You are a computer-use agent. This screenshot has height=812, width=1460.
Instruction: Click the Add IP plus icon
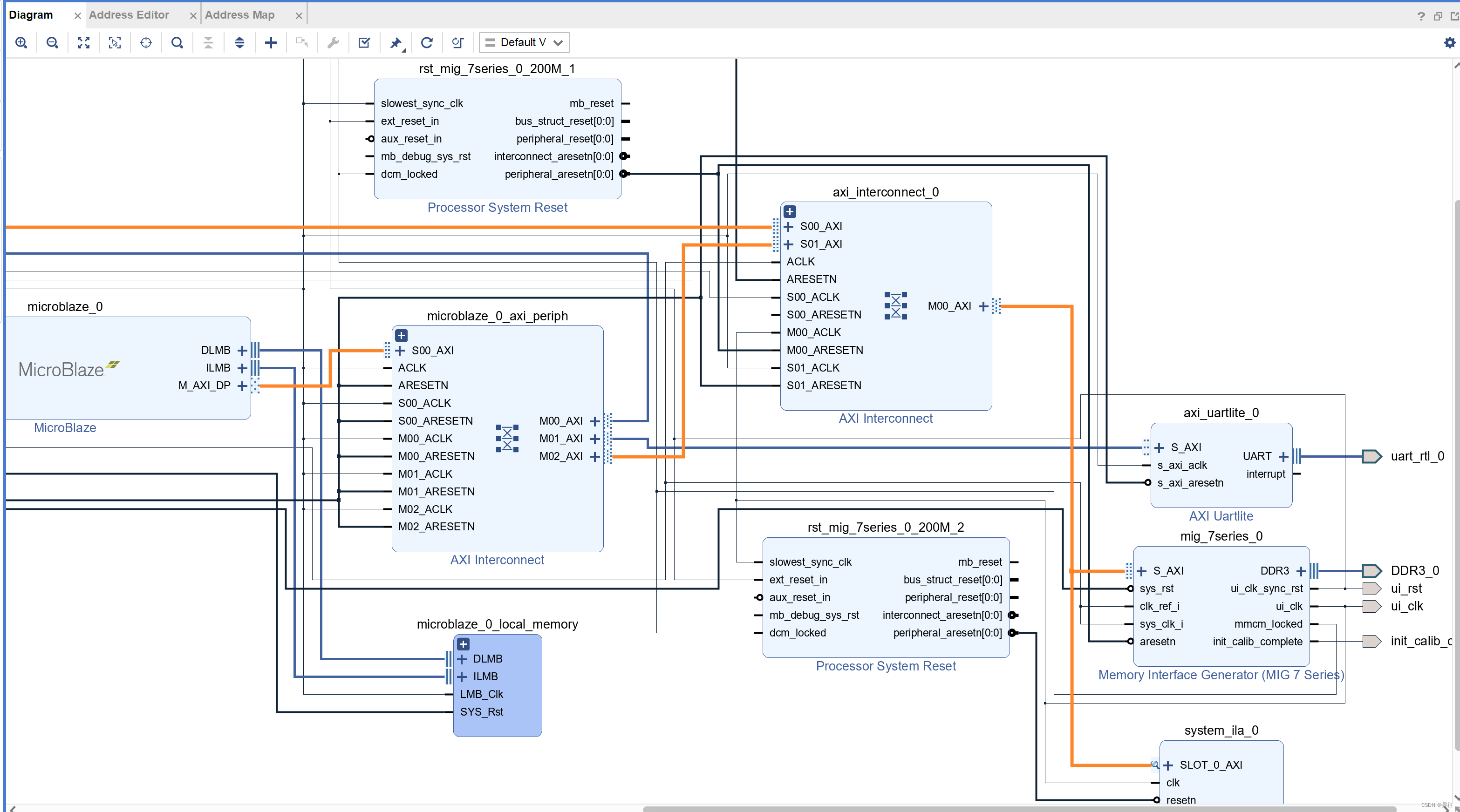pos(271,42)
